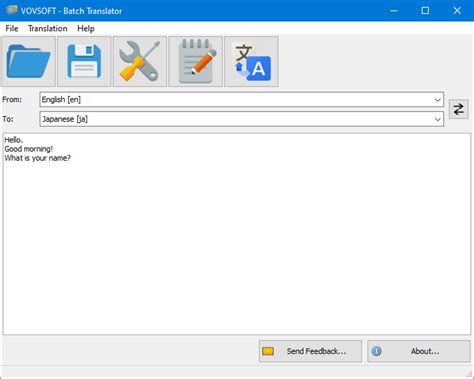Click the window resize grip at corner
474x379 pixels.
(469, 374)
